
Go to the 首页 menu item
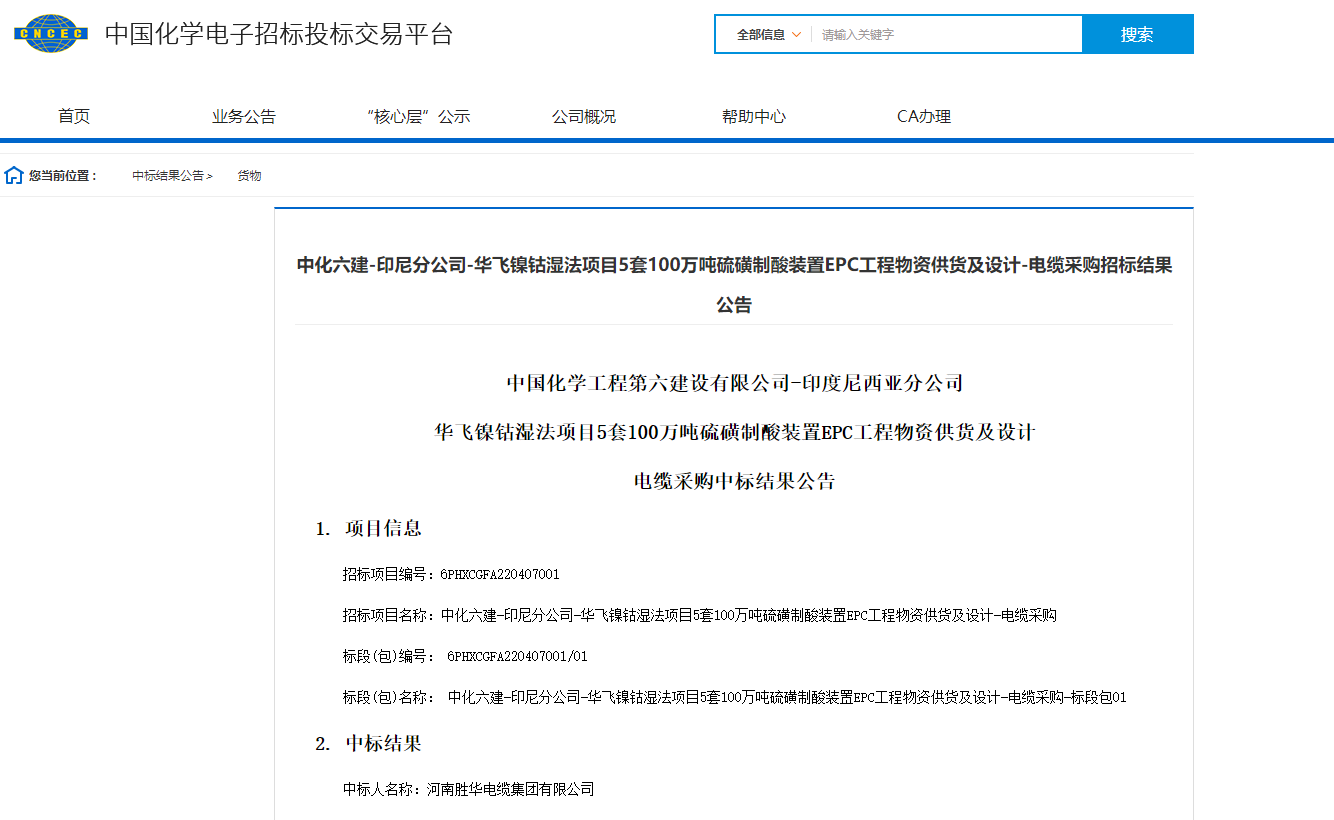tap(74, 115)
